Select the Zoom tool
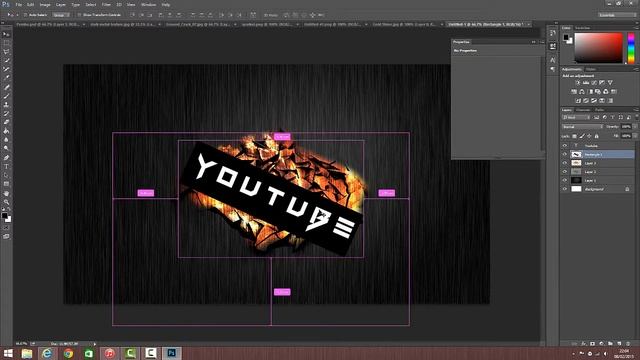Image resolution: width=640 pixels, height=360 pixels. pyautogui.click(x=6, y=202)
